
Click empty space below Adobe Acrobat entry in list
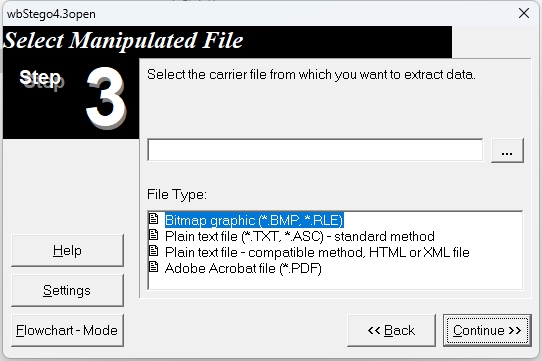(x=335, y=283)
